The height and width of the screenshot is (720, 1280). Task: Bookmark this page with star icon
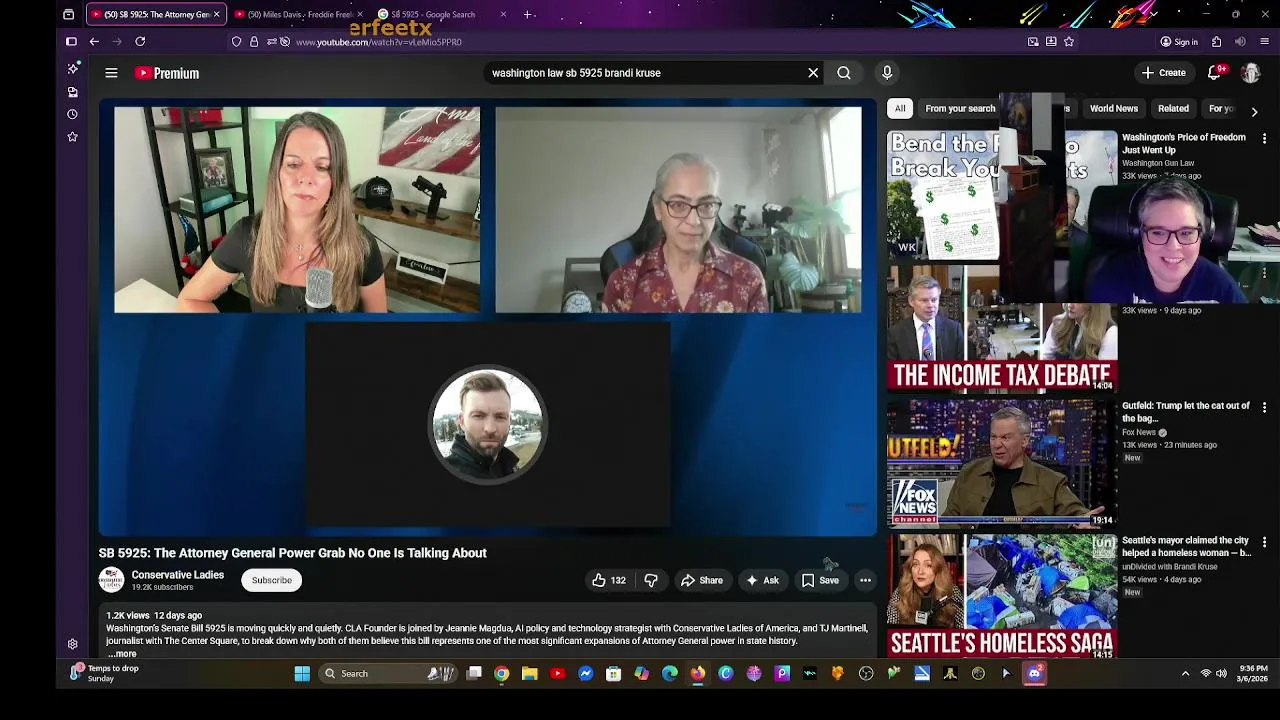pos(1069,42)
